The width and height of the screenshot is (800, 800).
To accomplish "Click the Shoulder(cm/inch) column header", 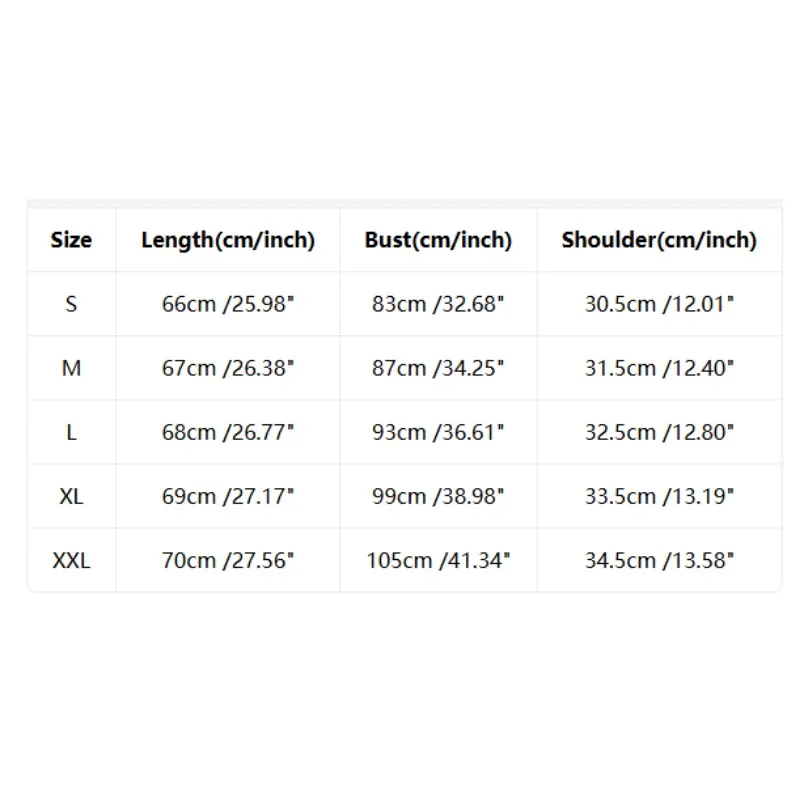I will (659, 240).
